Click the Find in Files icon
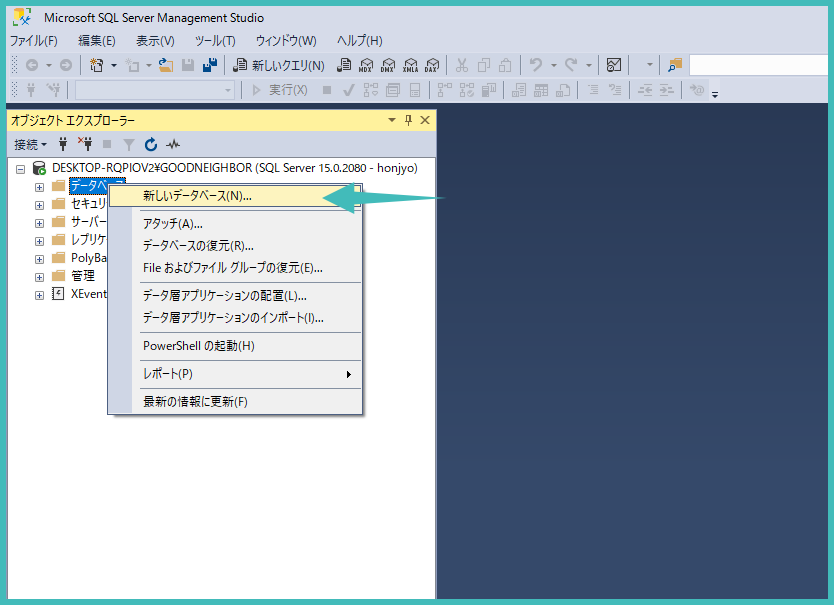Screen dimensions: 834x605 675,65
